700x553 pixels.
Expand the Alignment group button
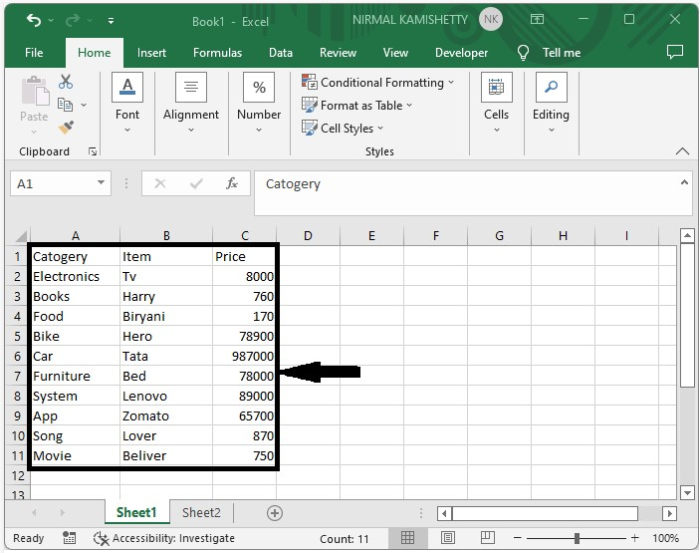click(x=191, y=103)
